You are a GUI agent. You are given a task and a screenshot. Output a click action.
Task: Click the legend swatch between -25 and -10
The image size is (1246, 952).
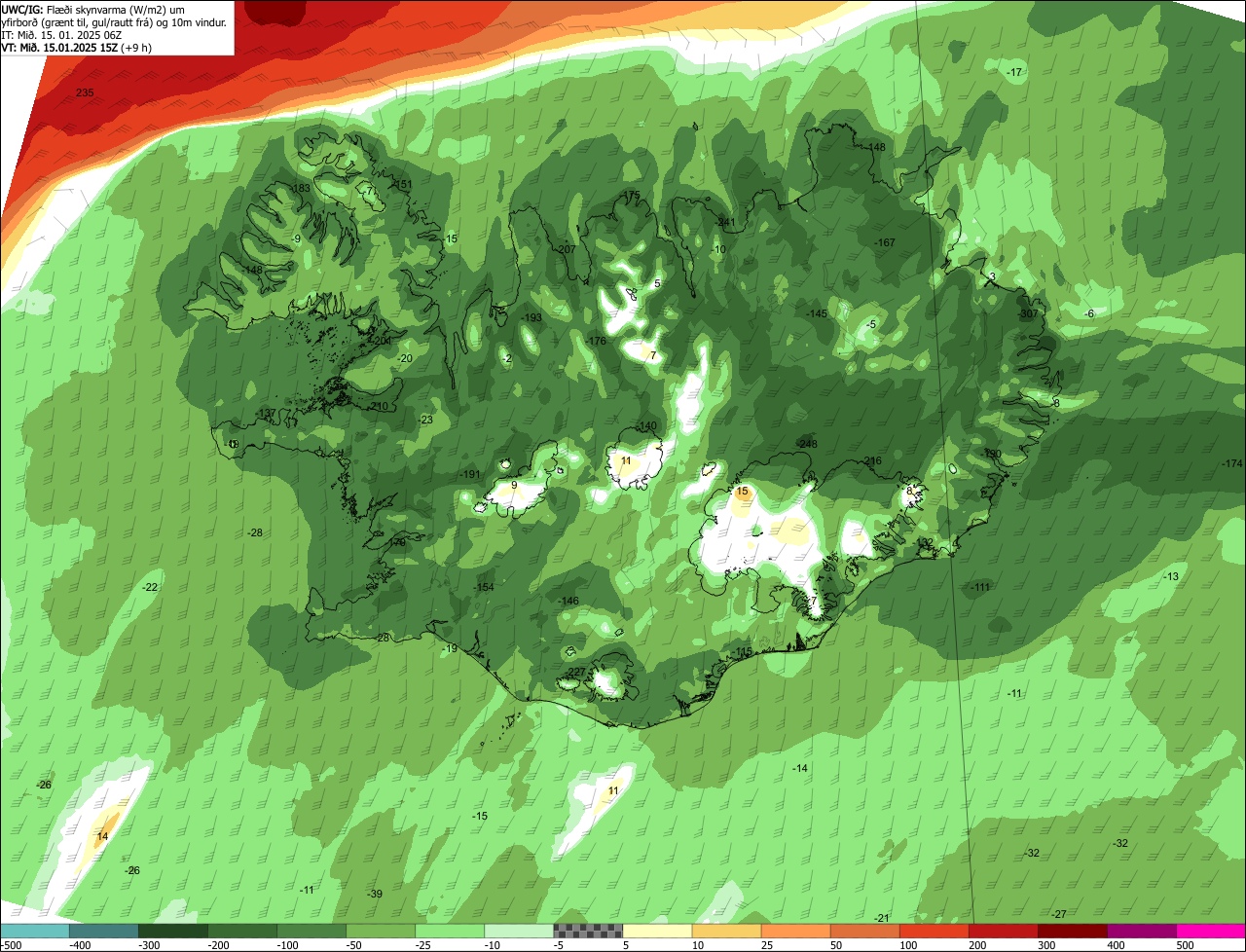click(450, 931)
